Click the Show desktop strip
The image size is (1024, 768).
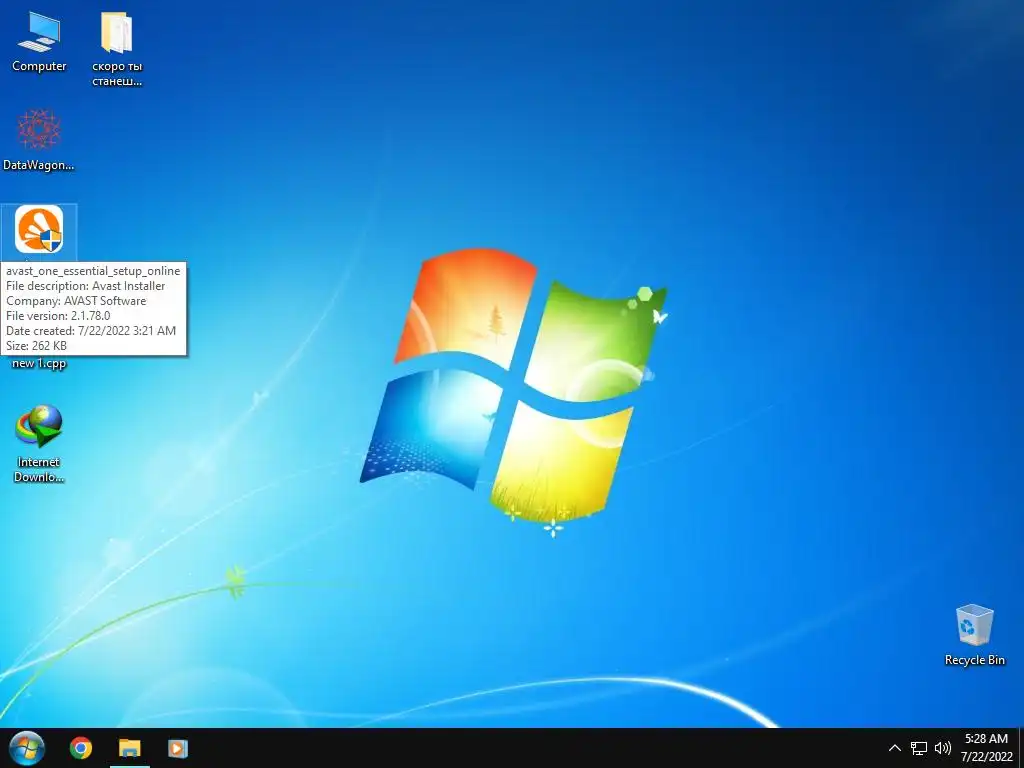click(x=1021, y=748)
